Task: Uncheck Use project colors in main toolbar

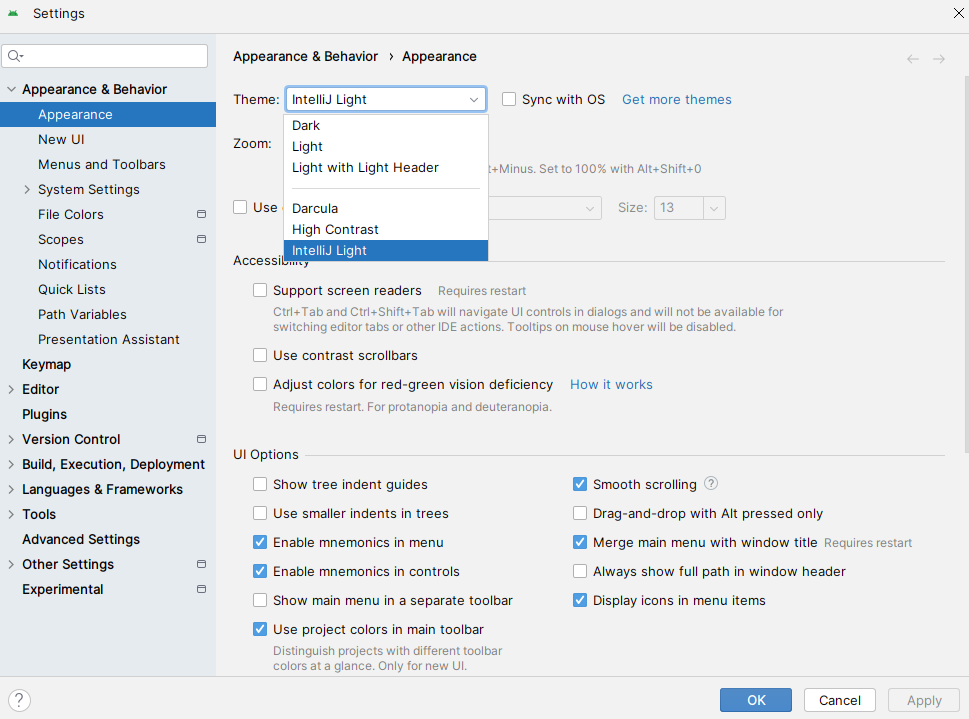Action: (x=260, y=629)
